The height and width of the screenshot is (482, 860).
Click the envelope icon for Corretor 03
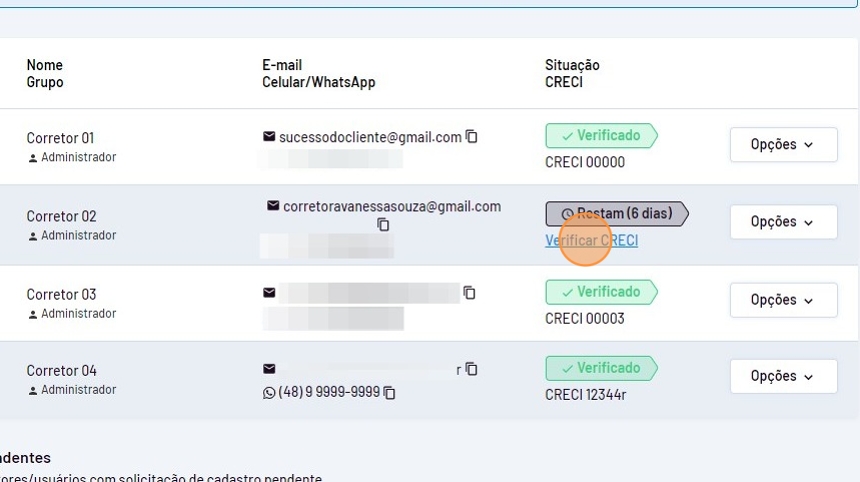coord(269,293)
